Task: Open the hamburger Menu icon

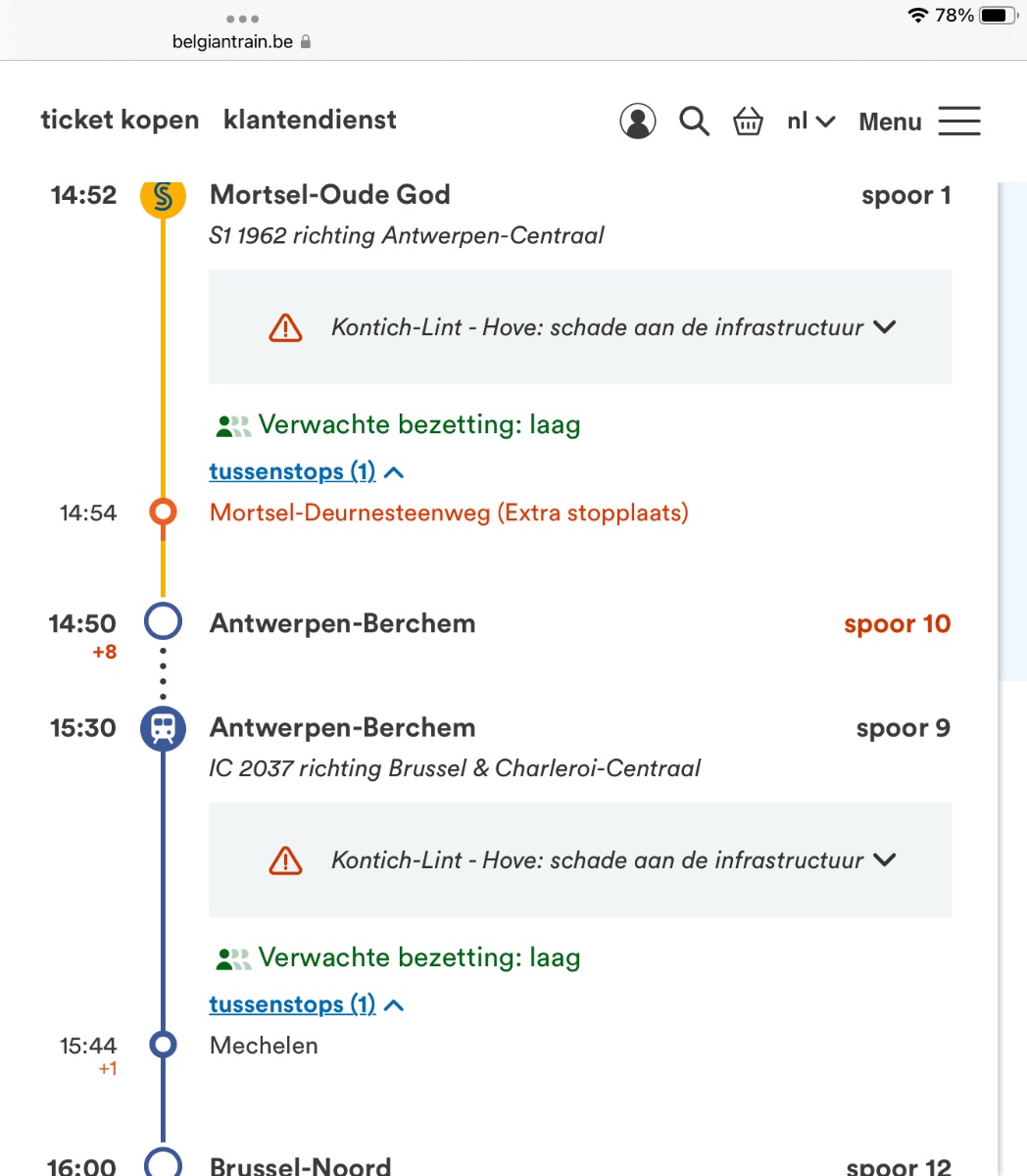Action: (958, 122)
